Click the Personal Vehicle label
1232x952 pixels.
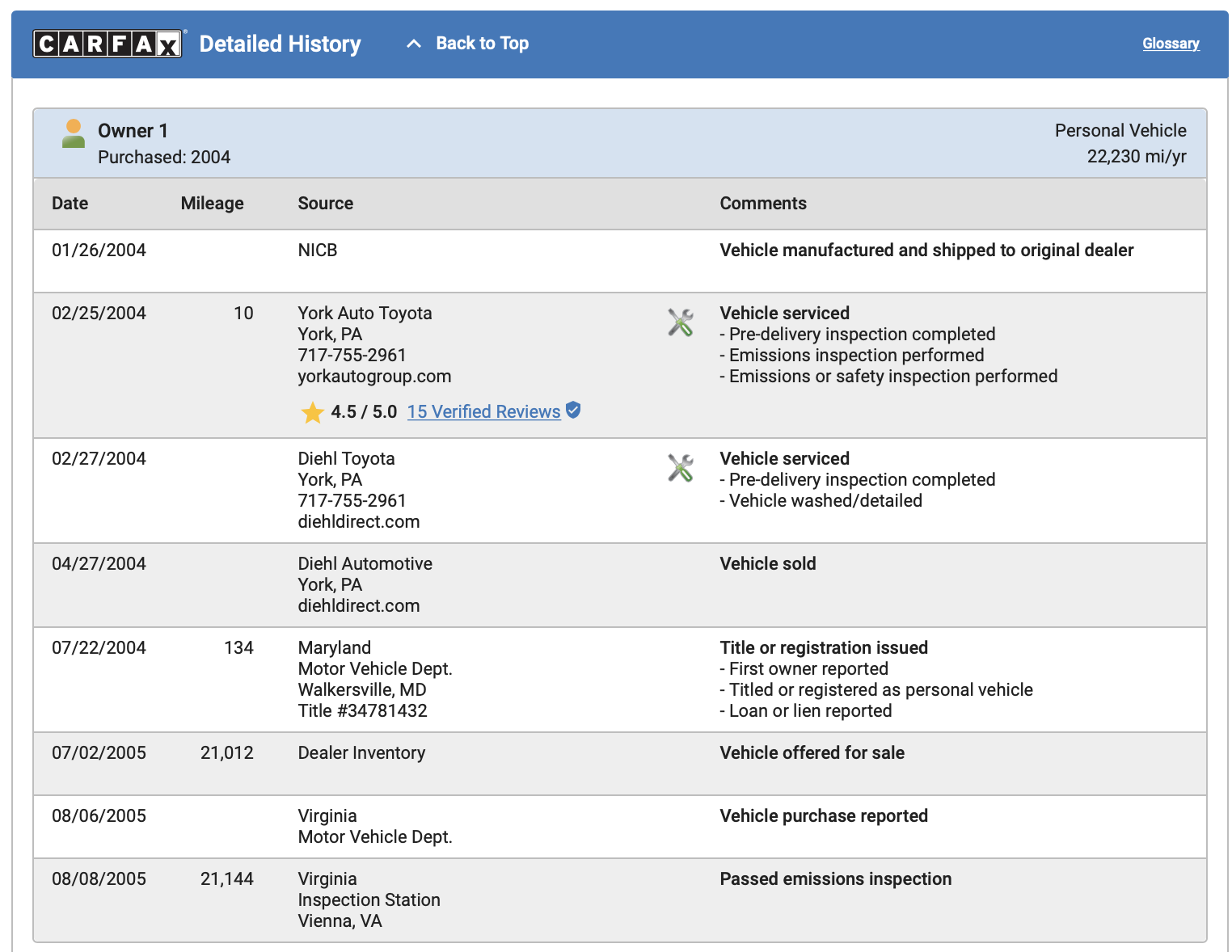[1120, 131]
